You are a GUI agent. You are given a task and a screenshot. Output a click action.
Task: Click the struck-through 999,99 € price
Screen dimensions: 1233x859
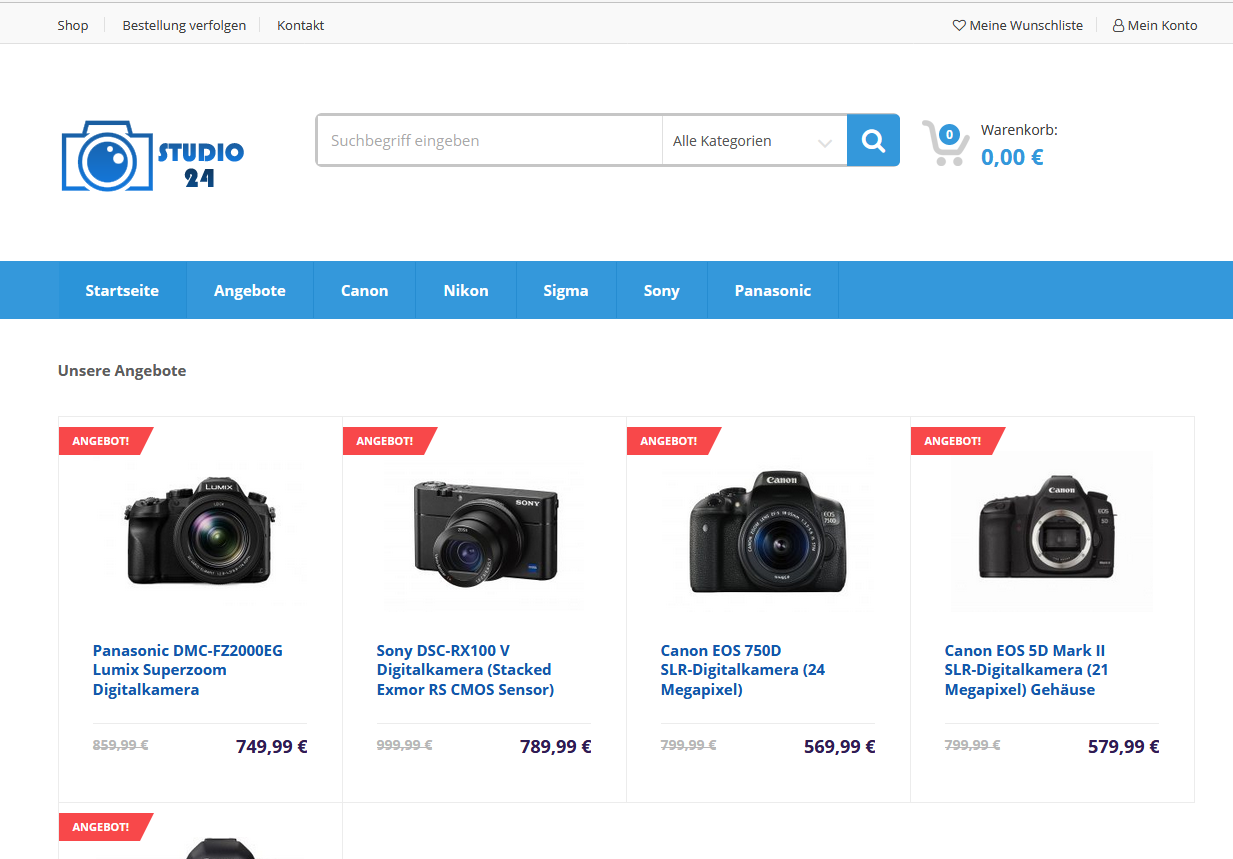tap(404, 745)
